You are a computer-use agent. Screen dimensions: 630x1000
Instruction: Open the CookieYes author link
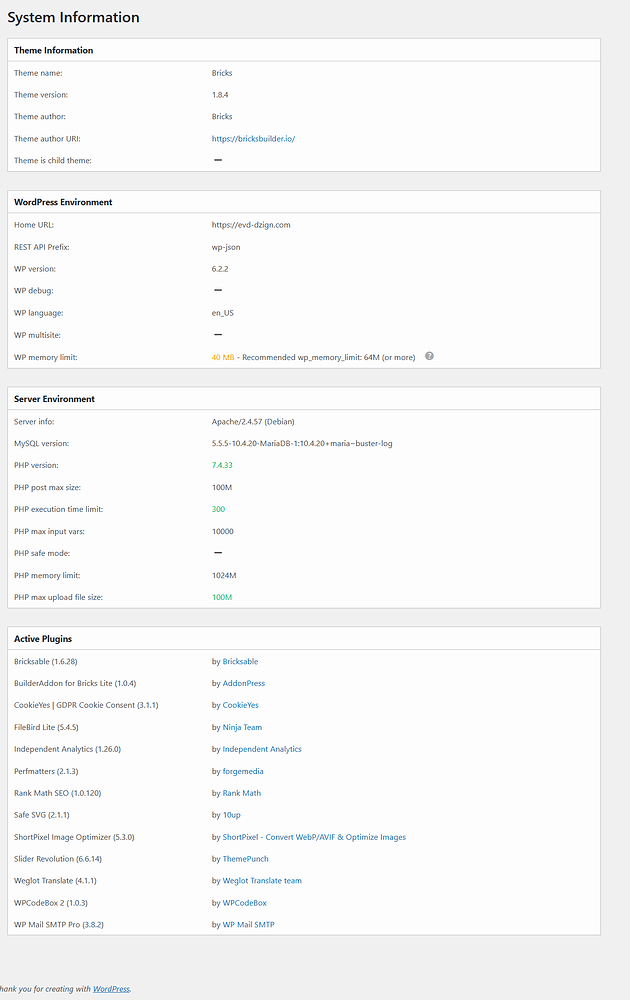pyautogui.click(x=240, y=705)
